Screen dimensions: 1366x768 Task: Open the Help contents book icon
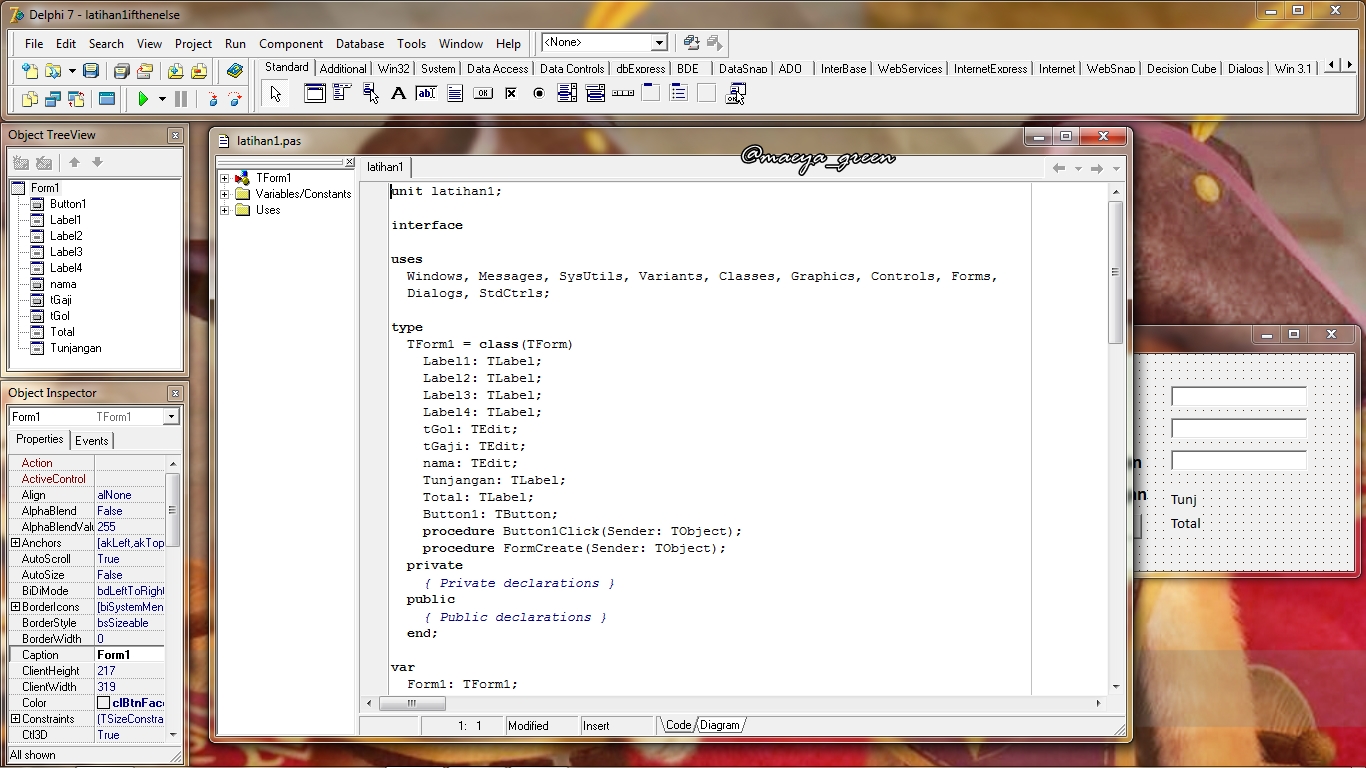[x=235, y=71]
